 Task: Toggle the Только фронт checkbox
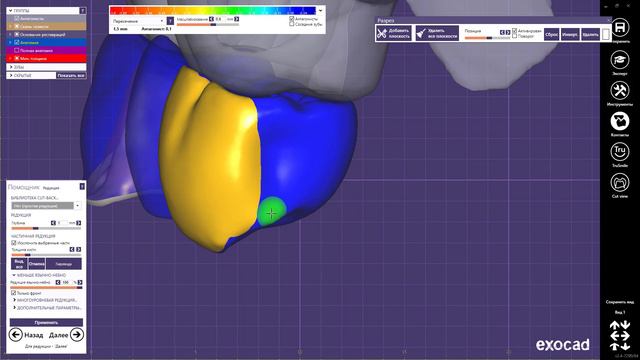13,293
